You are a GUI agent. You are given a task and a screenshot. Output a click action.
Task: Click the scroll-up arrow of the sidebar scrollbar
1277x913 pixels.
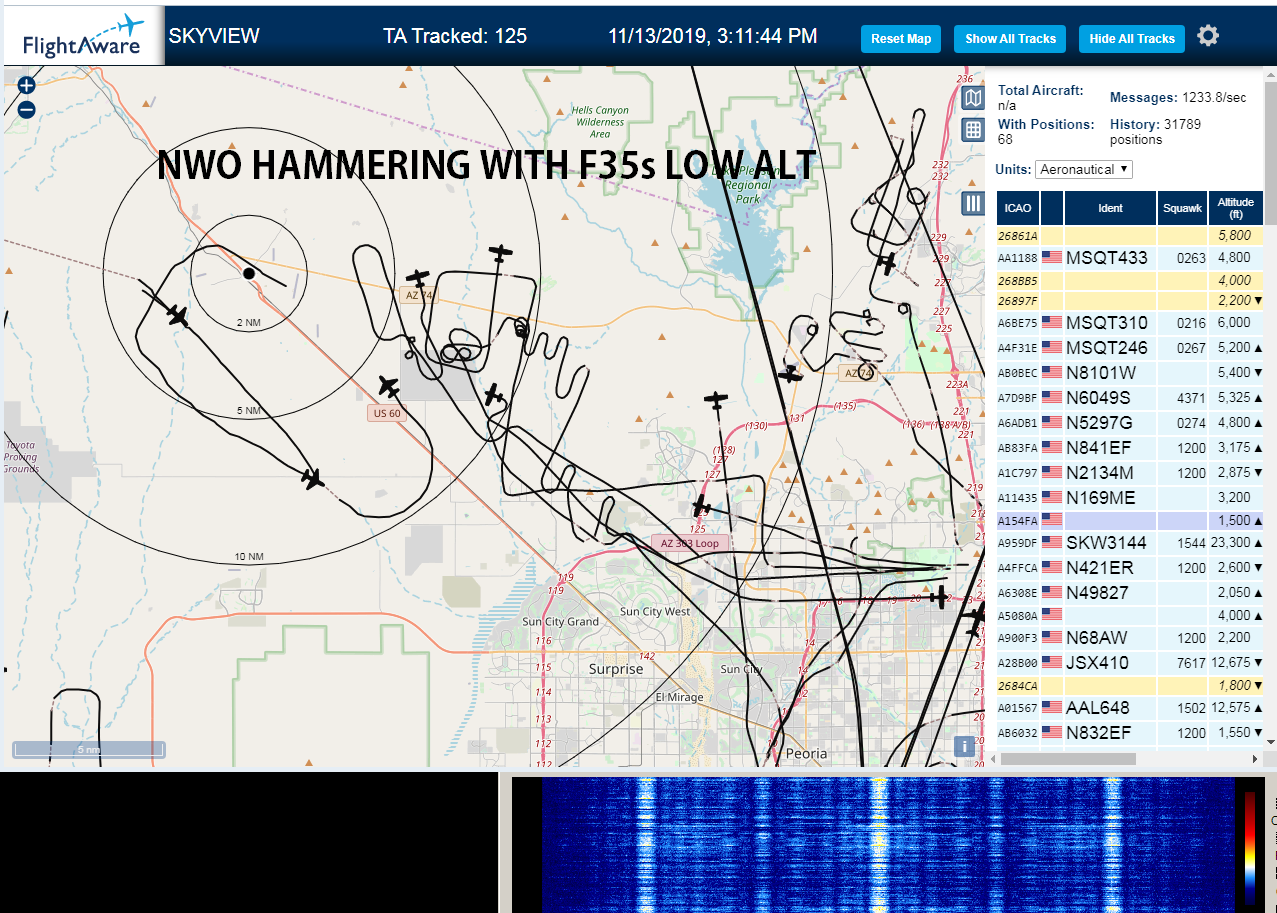pos(1271,74)
